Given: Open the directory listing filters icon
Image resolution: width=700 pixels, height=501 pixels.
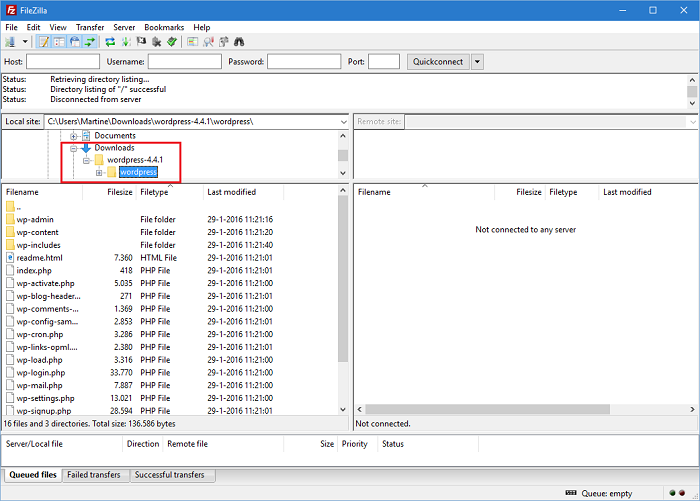Looking at the screenshot, I should coord(192,42).
